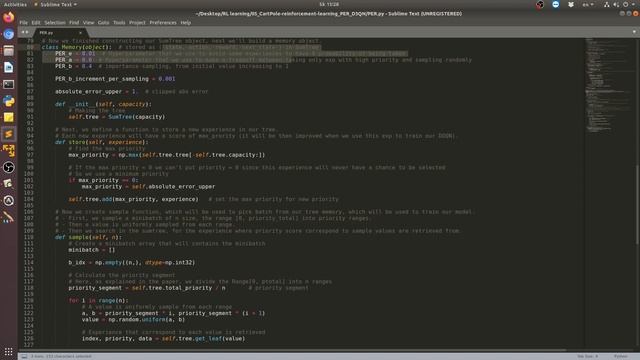Viewport: 640px width, 360px height.
Task: Open the Tools menu
Action: point(119,22)
